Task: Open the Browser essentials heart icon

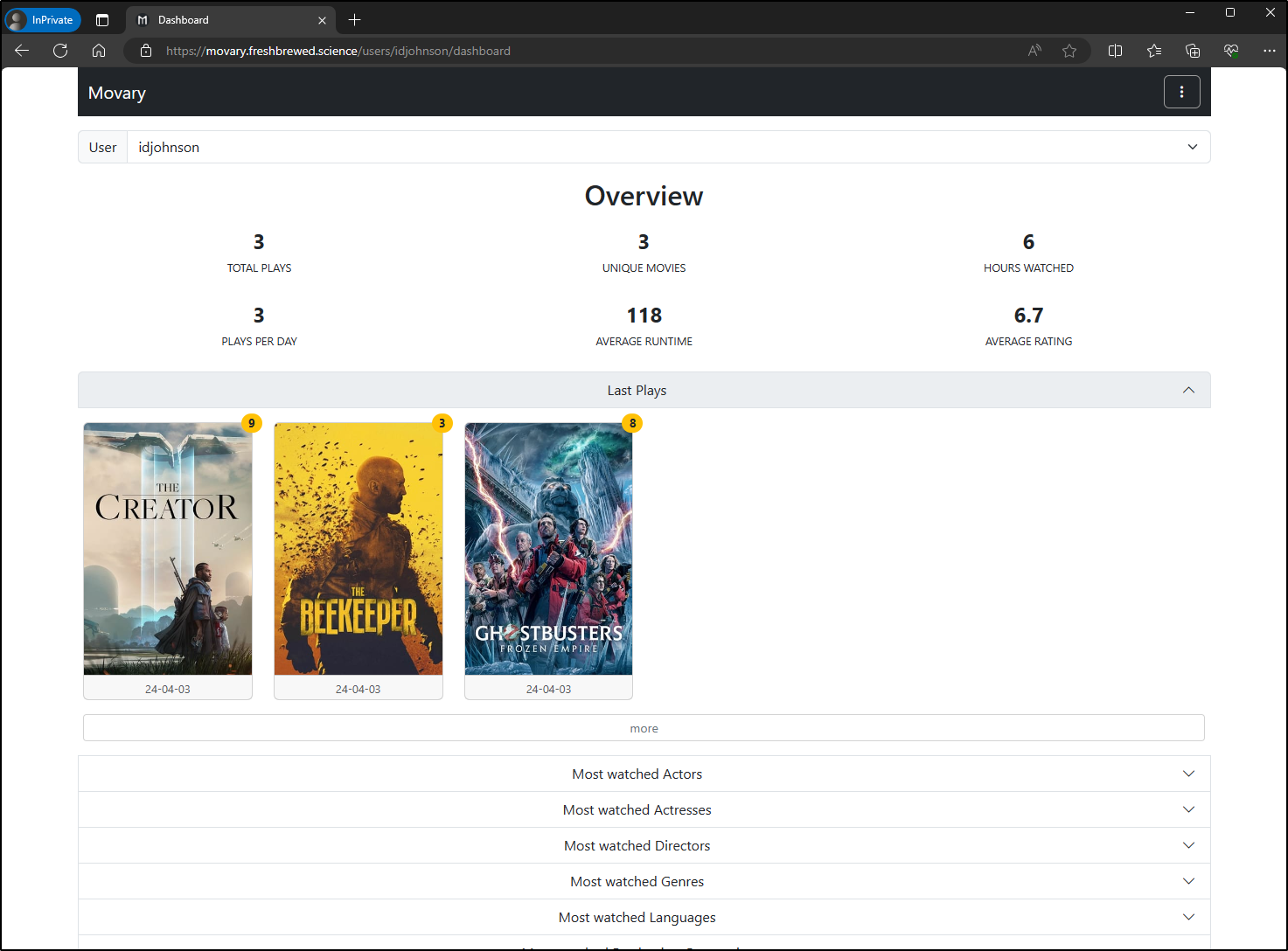Action: (x=1231, y=51)
